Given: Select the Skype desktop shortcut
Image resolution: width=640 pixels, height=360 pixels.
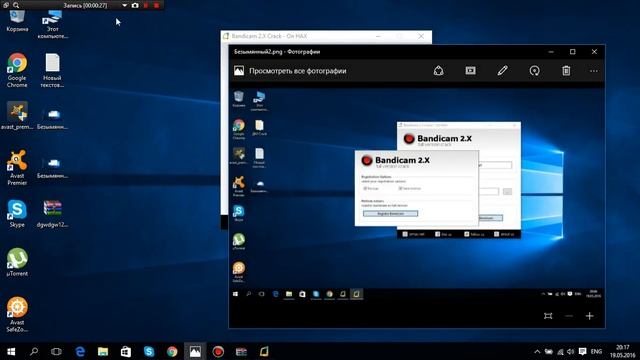Looking at the screenshot, I should [x=17, y=213].
